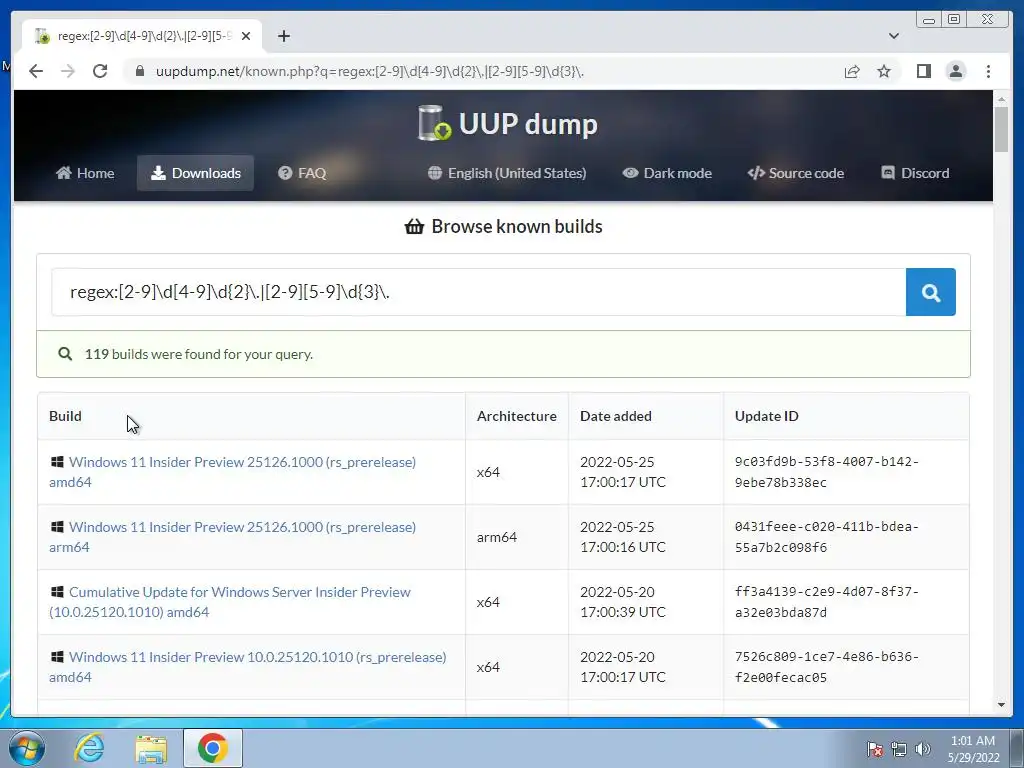This screenshot has width=1024, height=768.
Task: Click the build search input field
Action: pyautogui.click(x=479, y=292)
